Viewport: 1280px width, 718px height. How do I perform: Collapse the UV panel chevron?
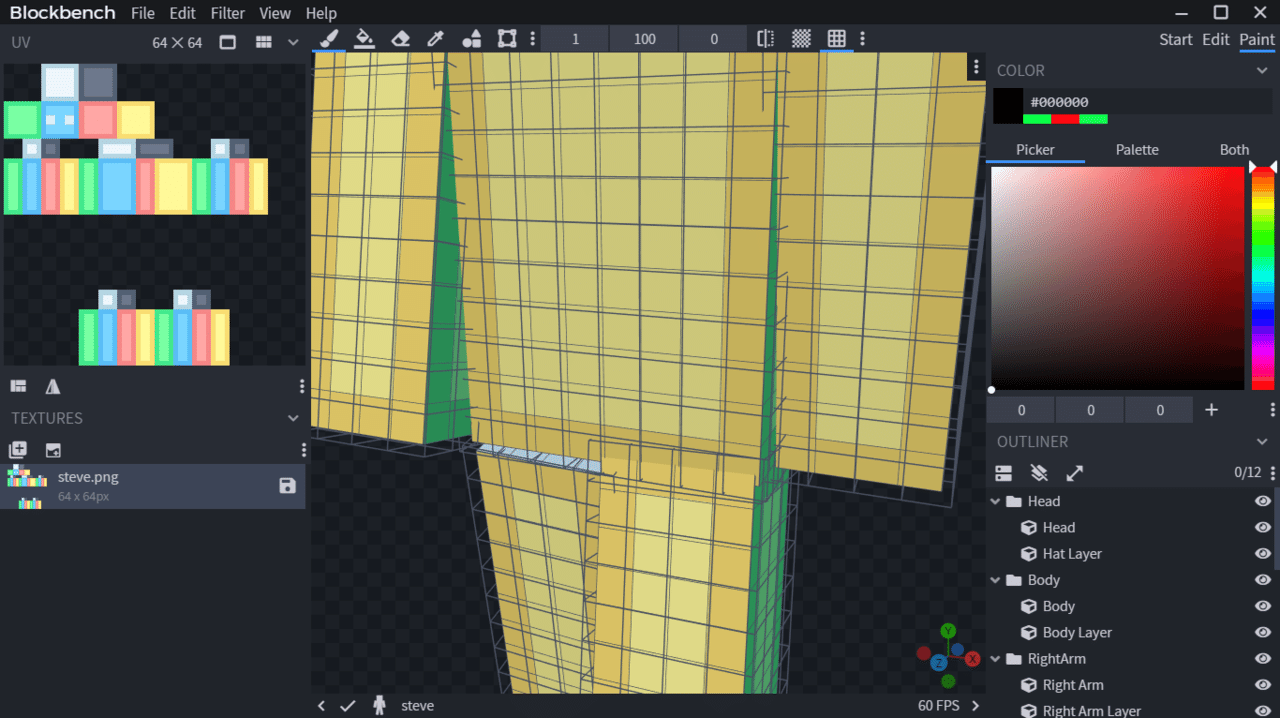coord(293,42)
